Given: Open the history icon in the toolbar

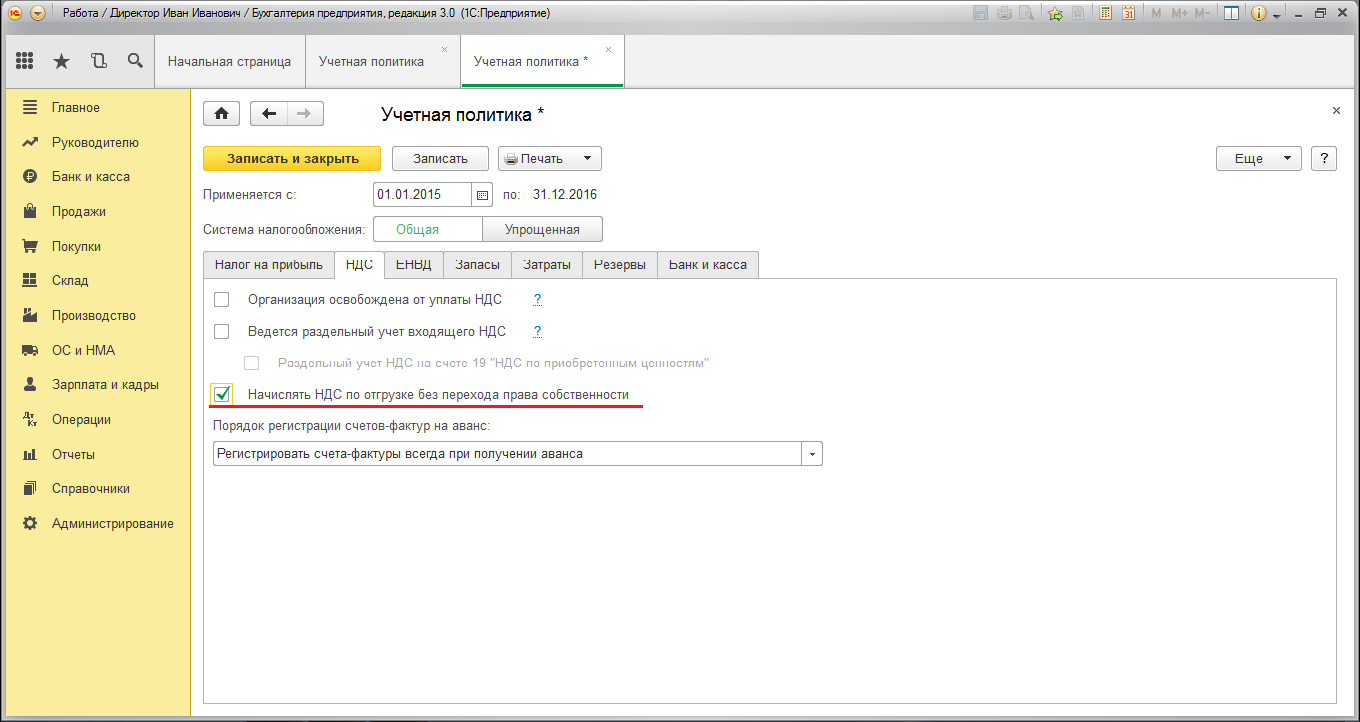Looking at the screenshot, I should (98, 61).
